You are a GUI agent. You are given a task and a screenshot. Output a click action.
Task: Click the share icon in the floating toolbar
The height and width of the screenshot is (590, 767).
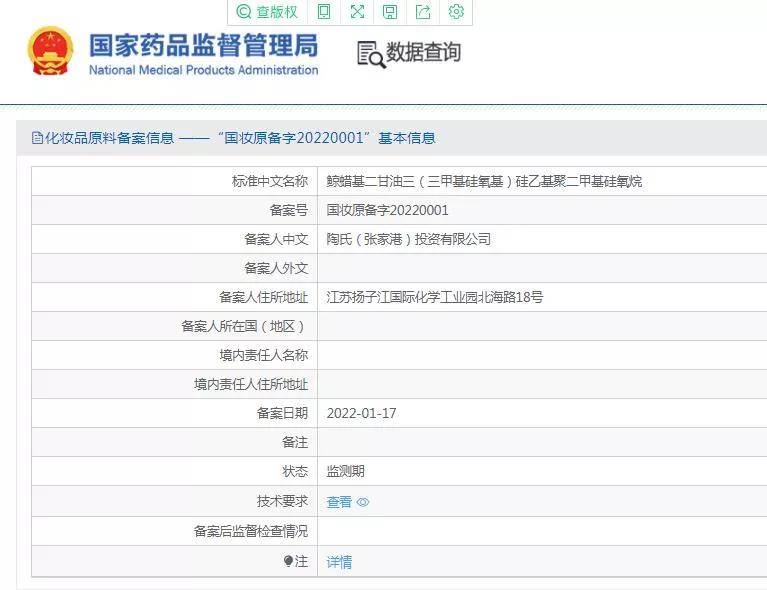coord(423,12)
